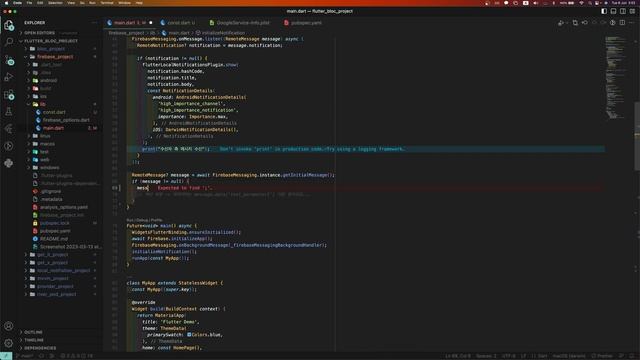Click the Spotlight search icon in menu bar
Screen dimensions: 640x360
coord(590,3)
